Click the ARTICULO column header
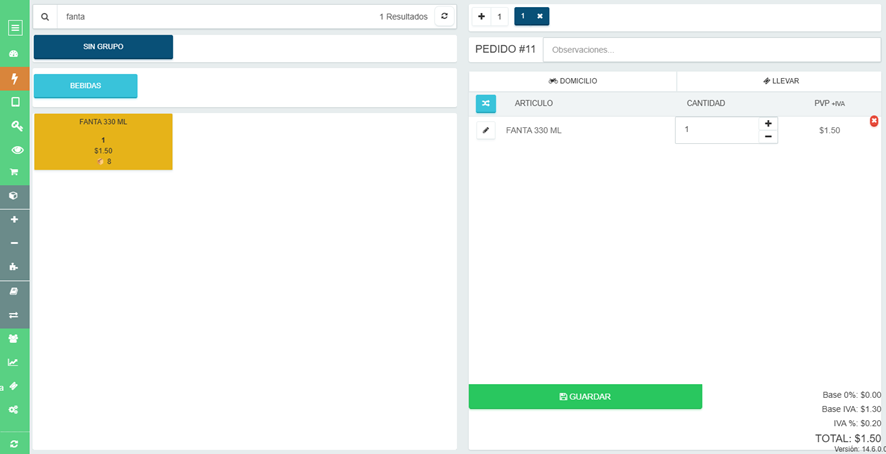Screen dimensions: 886x454 pos(533,103)
